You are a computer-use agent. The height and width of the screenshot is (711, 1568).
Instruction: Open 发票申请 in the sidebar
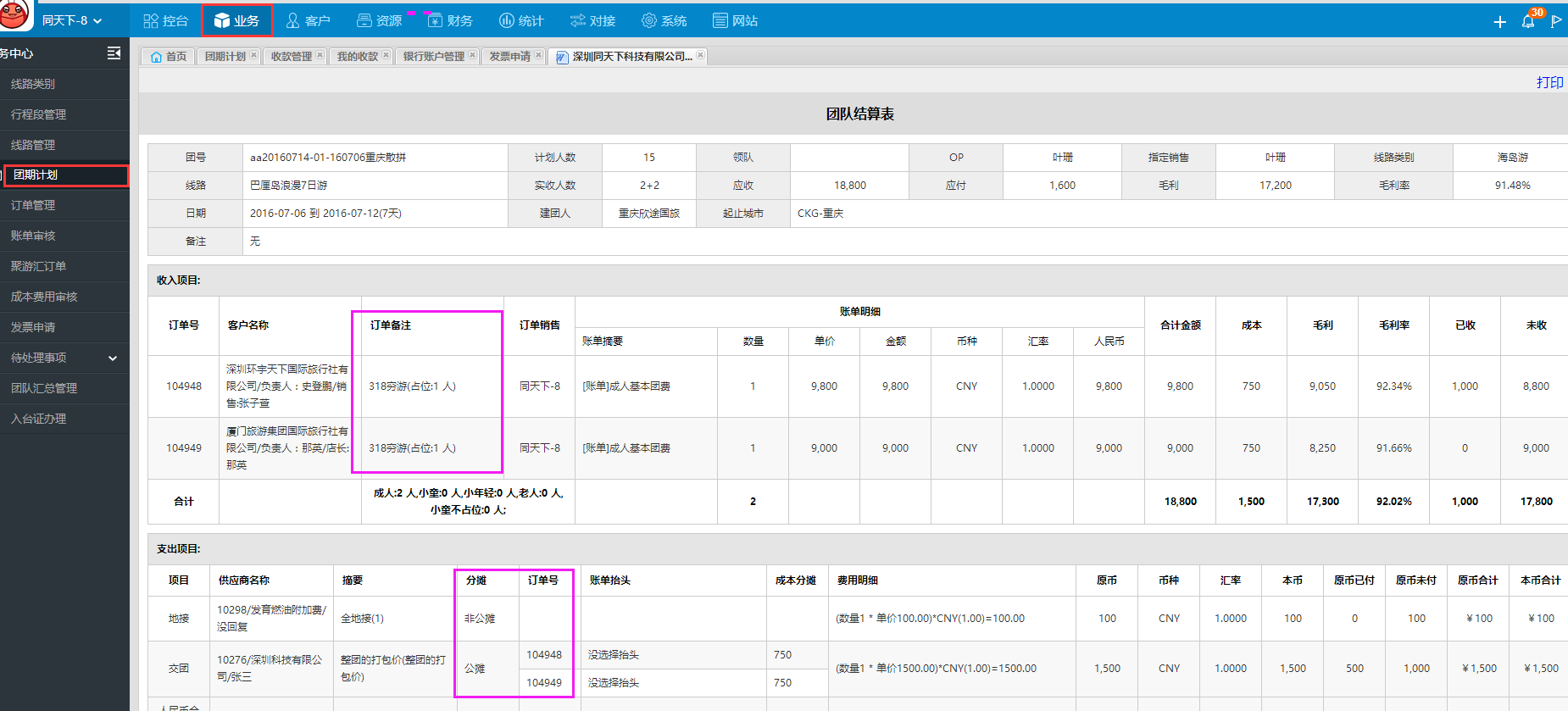(64, 327)
